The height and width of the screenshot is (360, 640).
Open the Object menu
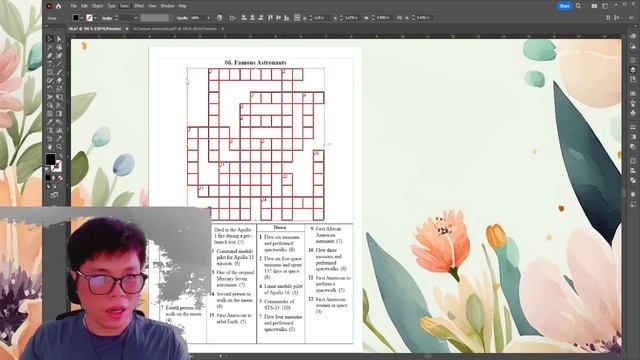(x=98, y=6)
